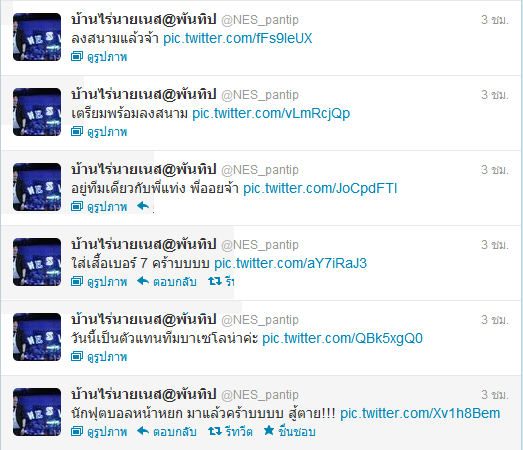Click the reply arrow icon on the jersey number 7 tweet

pos(143,281)
